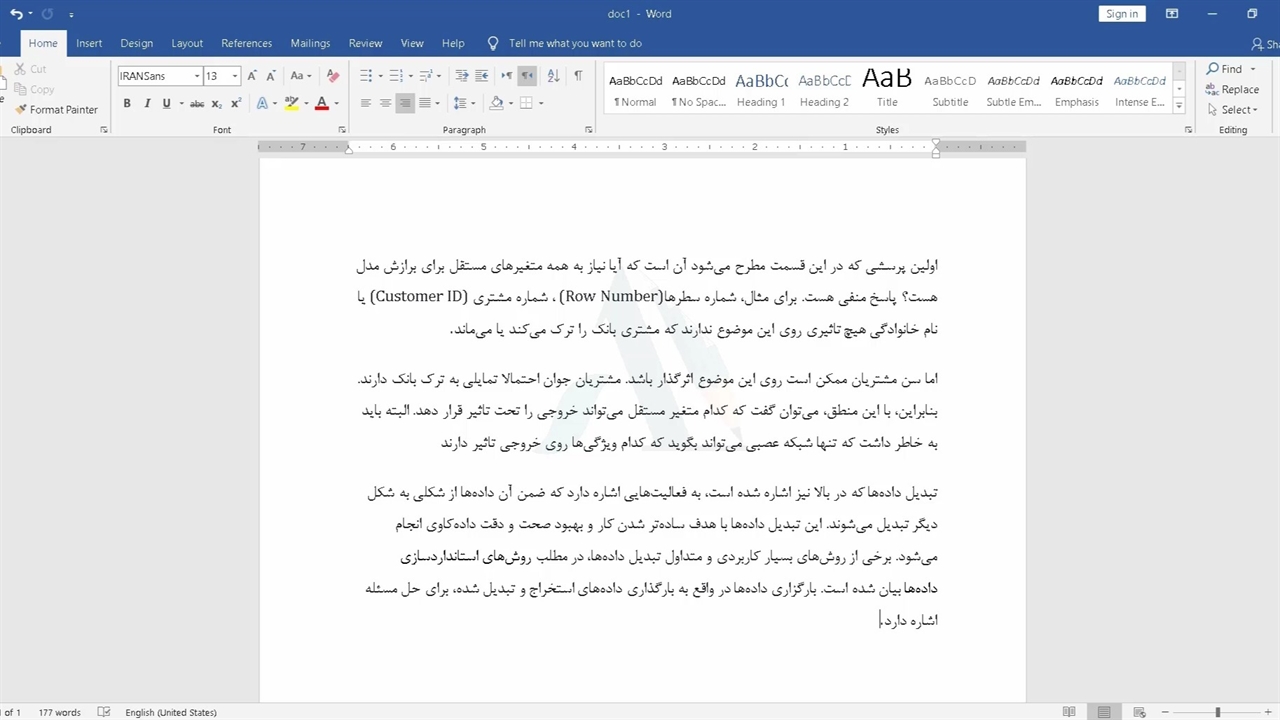The image size is (1280, 720).
Task: Apply subscript formatting
Action: (218, 104)
